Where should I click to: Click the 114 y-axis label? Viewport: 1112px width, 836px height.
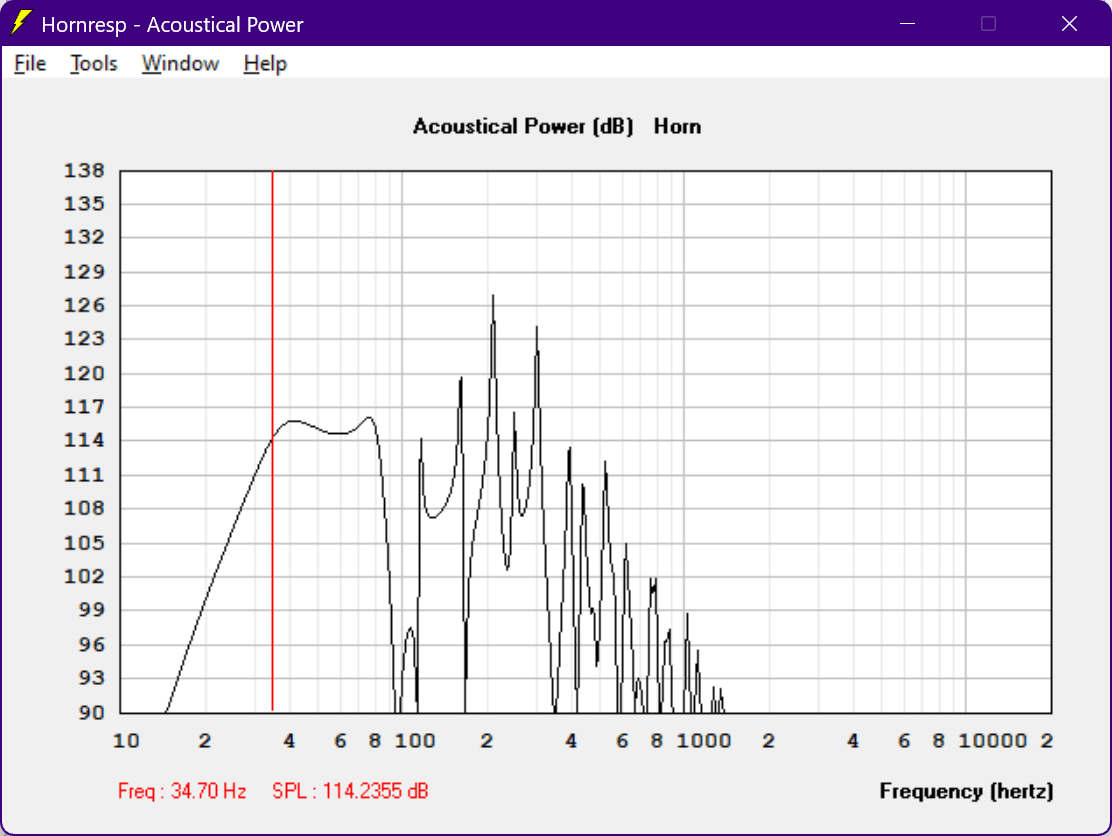pos(84,440)
